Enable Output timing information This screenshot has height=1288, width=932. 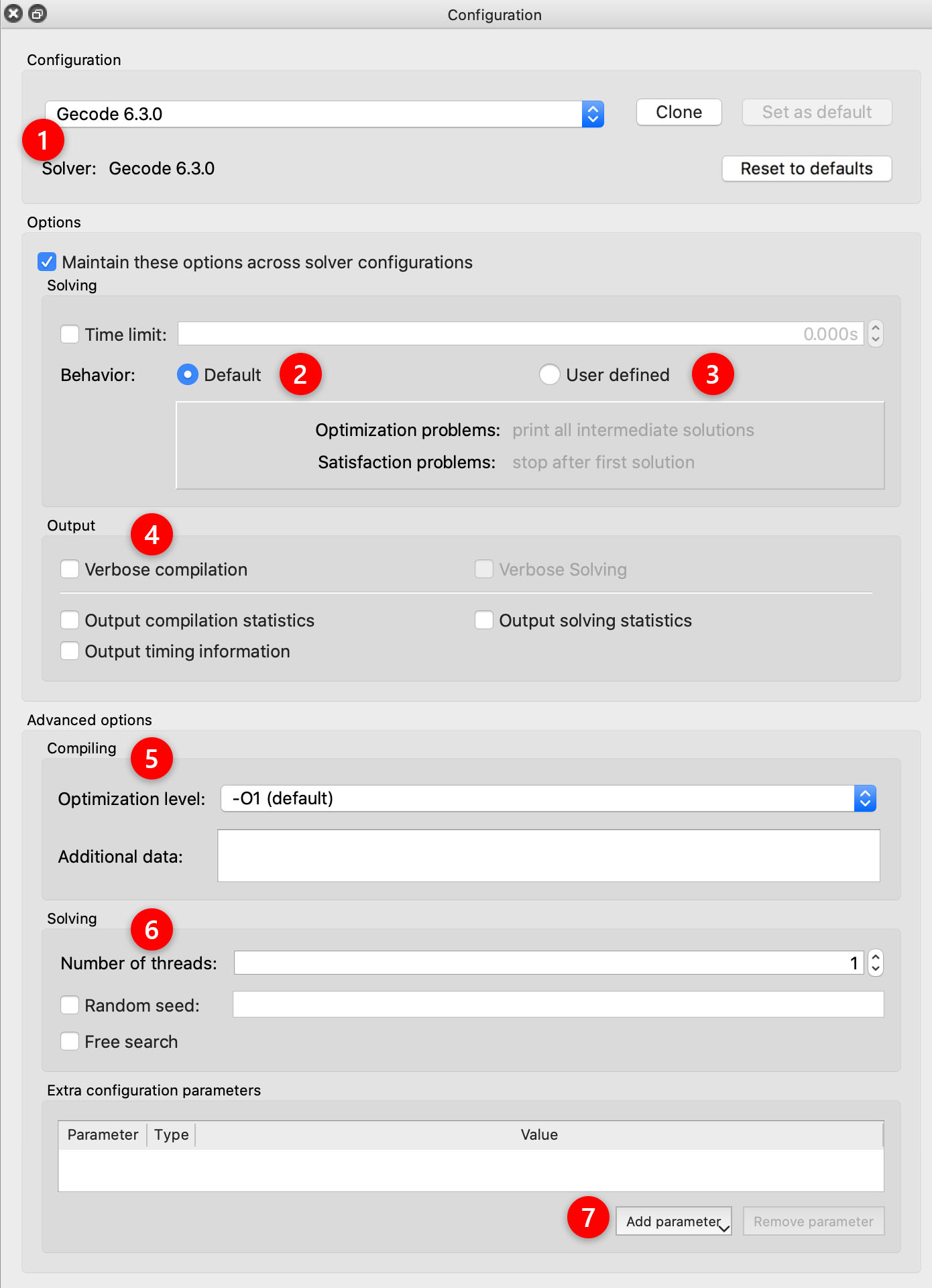[70, 651]
